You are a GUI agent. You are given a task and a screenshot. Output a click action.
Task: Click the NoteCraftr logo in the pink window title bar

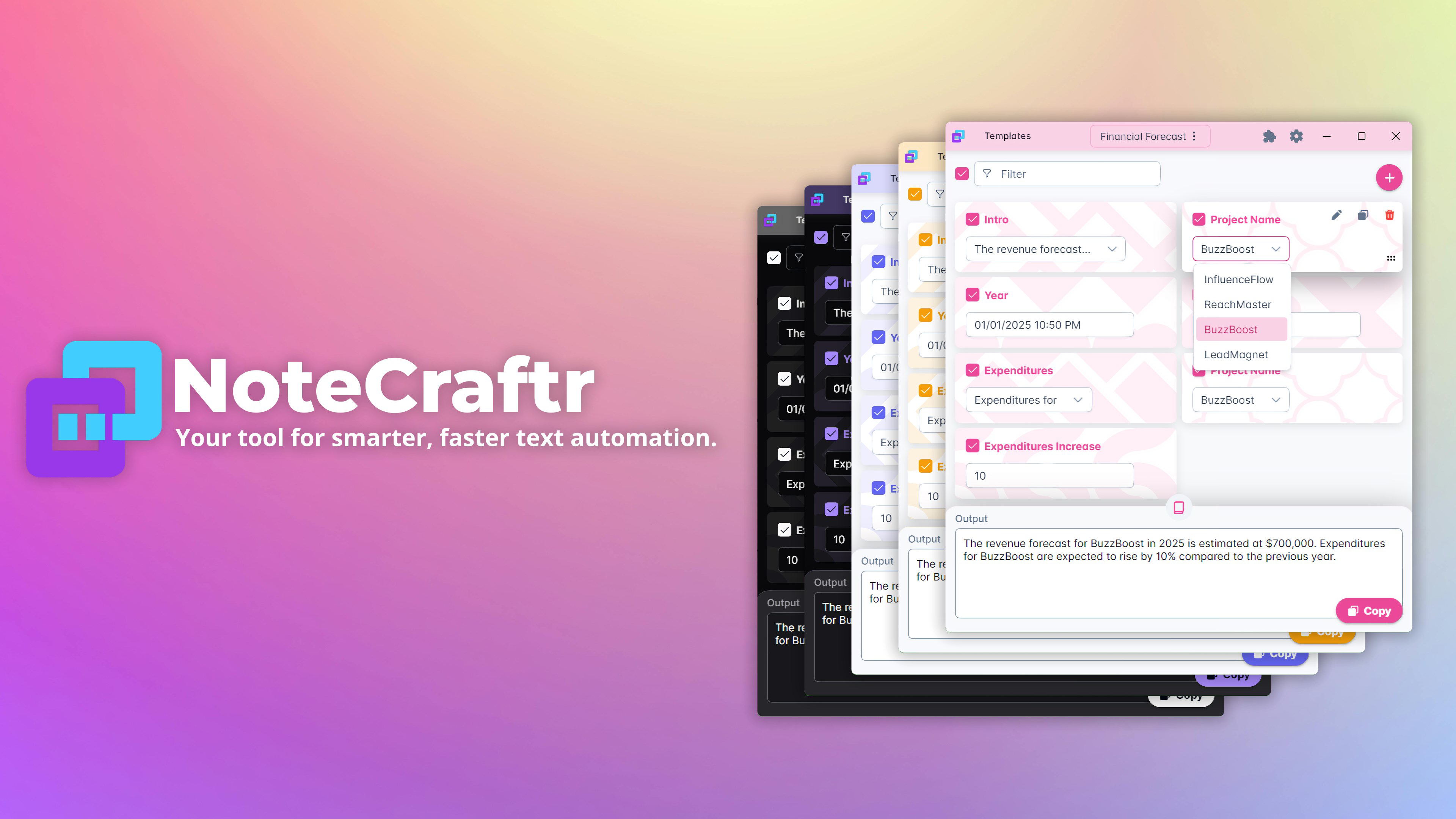958,136
